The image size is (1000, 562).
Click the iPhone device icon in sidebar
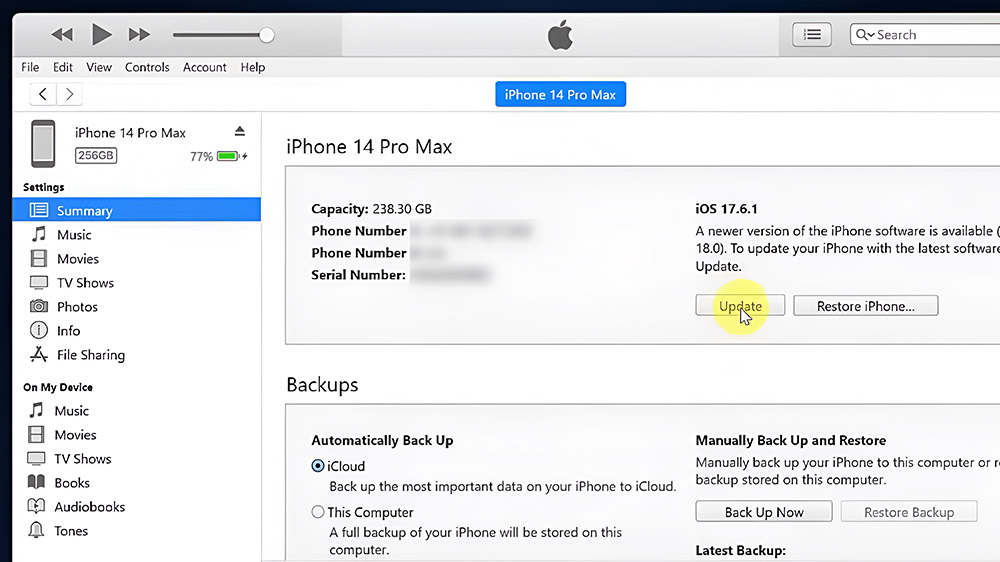click(43, 144)
